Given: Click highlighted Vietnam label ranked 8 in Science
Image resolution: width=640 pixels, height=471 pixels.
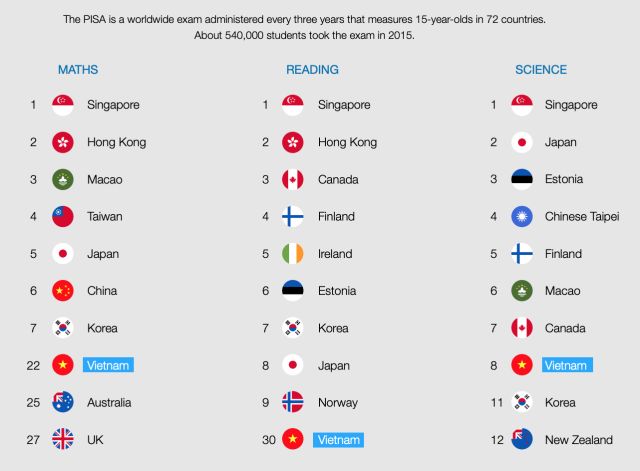Looking at the screenshot, I should pos(567,365).
